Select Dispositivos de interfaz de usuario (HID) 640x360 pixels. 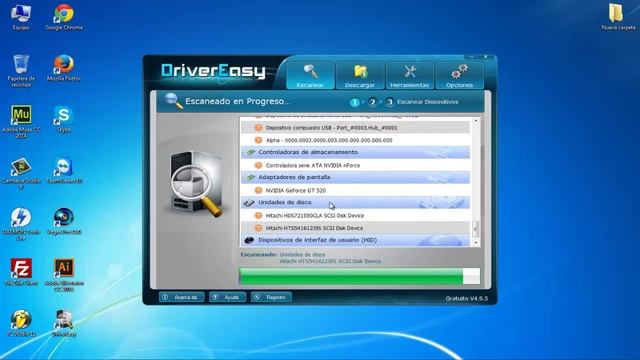(x=355, y=240)
